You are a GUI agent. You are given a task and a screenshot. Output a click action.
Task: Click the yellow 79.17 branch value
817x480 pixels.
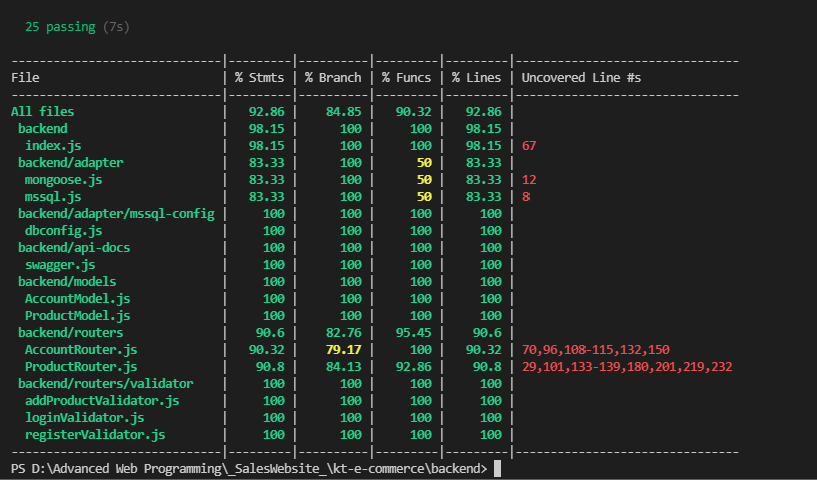coord(343,350)
